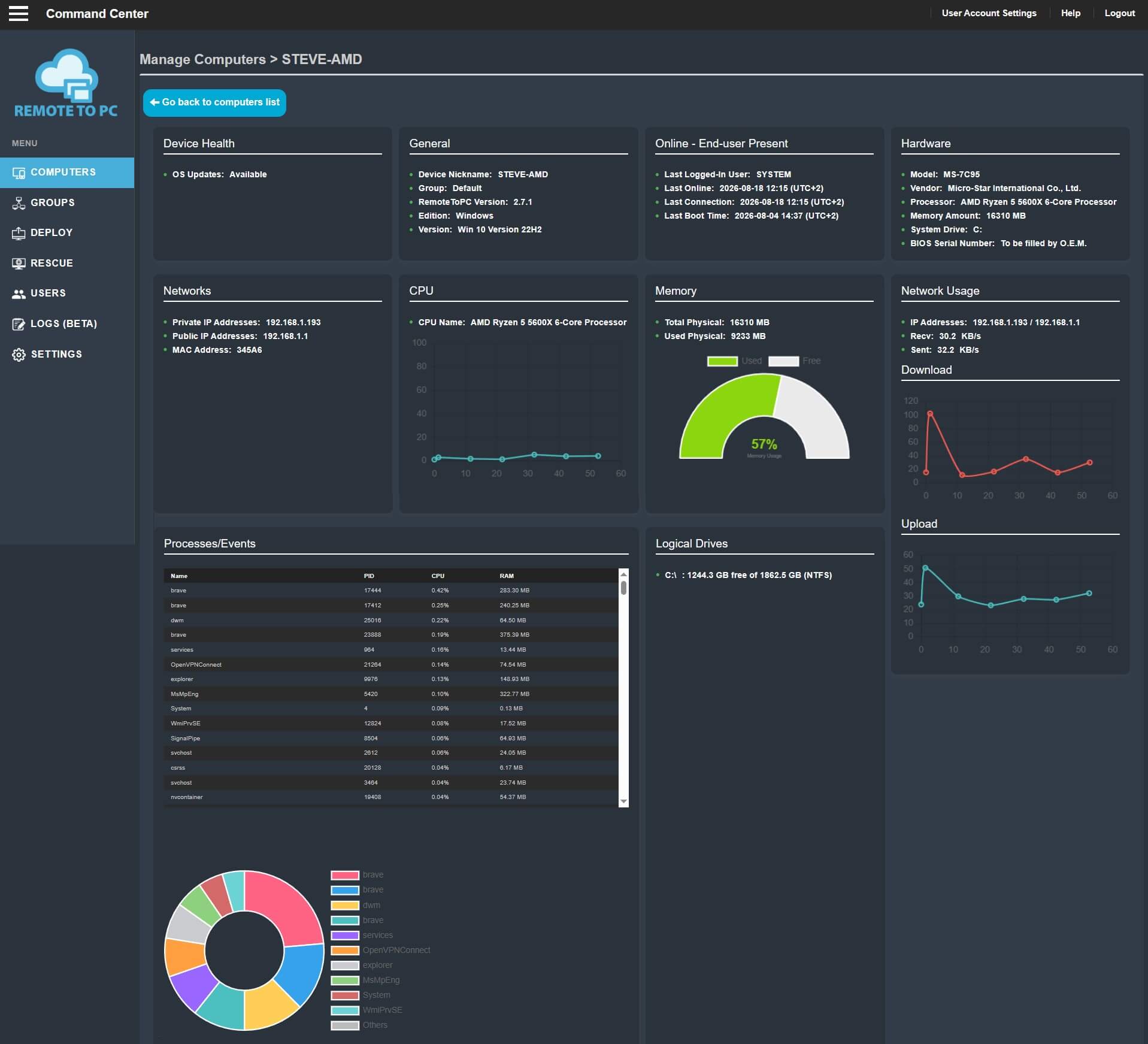Click the process list scroll down arrow
The width and height of the screenshot is (1148, 1044).
point(623,801)
